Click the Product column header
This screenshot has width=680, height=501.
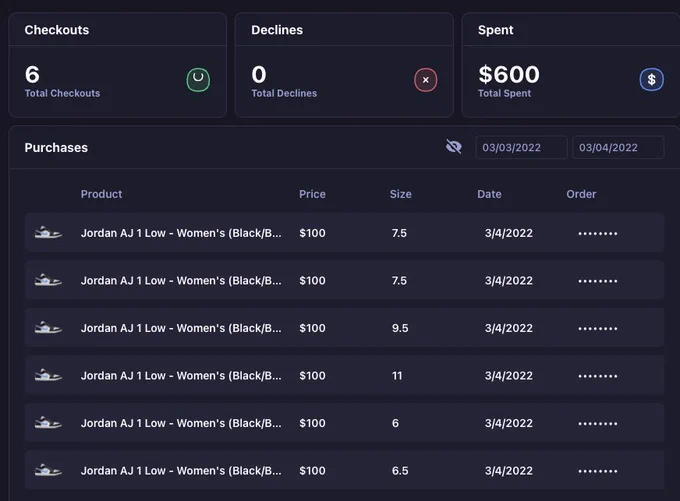pyautogui.click(x=101, y=194)
